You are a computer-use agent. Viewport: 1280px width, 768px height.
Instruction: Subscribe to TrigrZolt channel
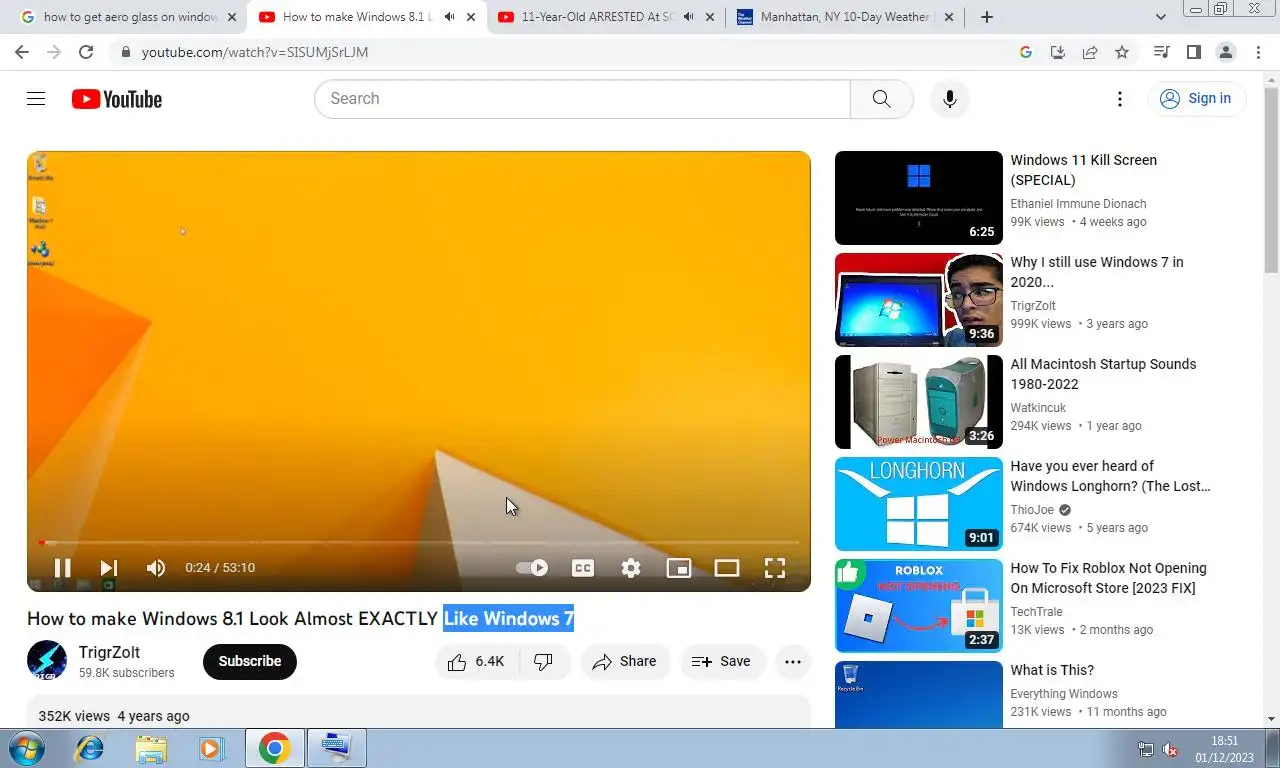250,662
